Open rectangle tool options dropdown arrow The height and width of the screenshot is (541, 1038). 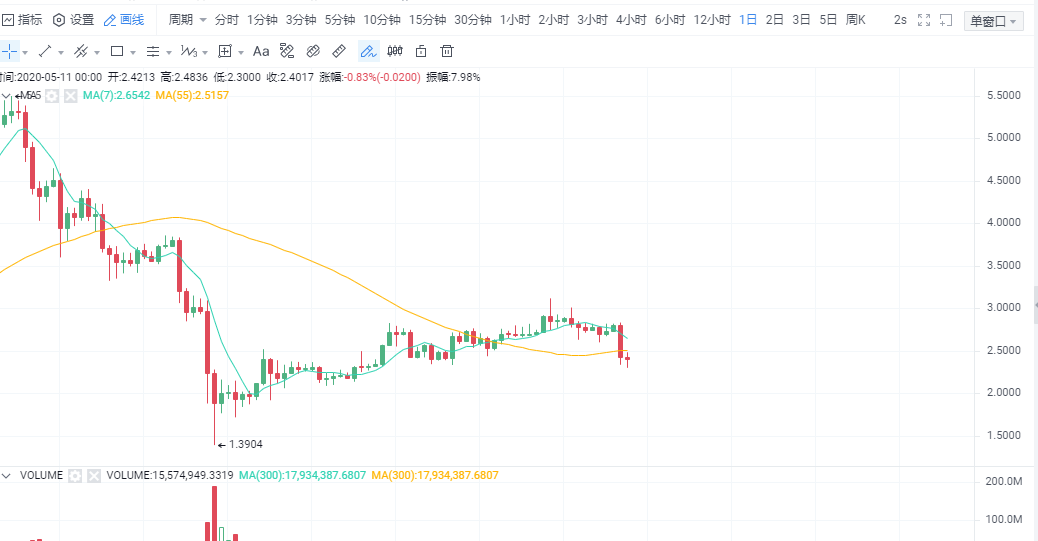[133, 52]
